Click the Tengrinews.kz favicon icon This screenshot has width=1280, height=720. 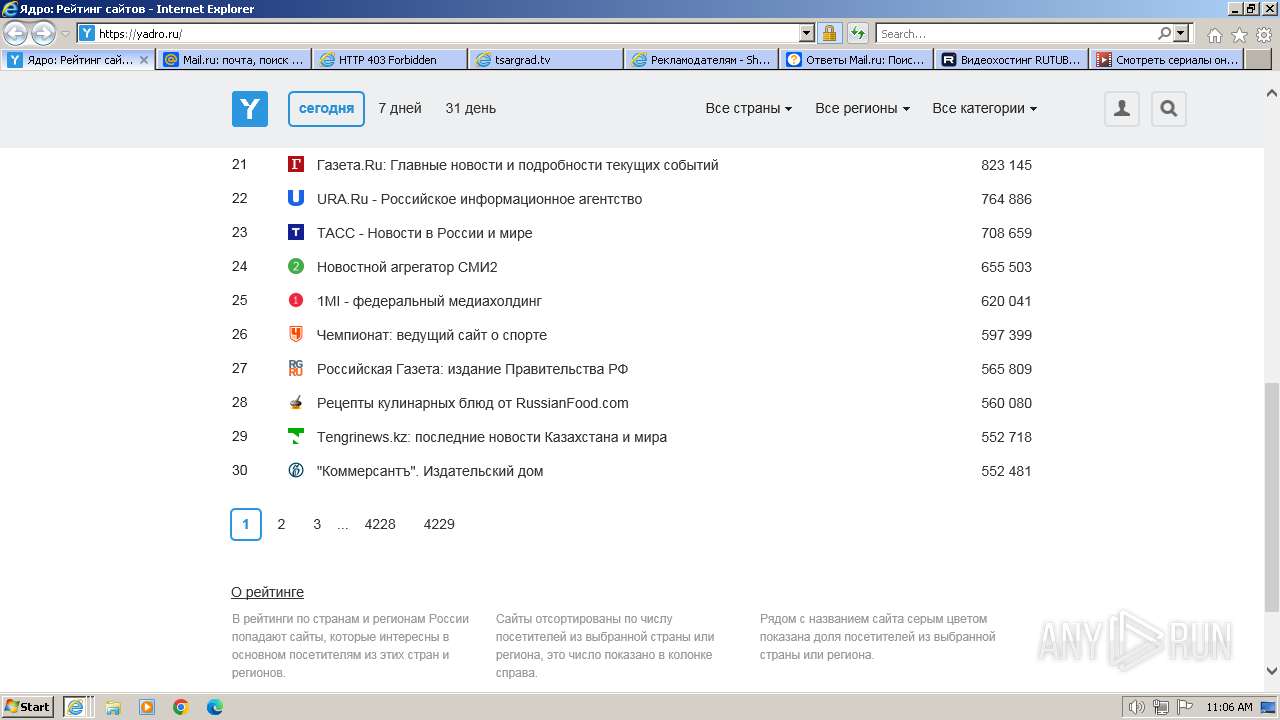click(x=296, y=436)
